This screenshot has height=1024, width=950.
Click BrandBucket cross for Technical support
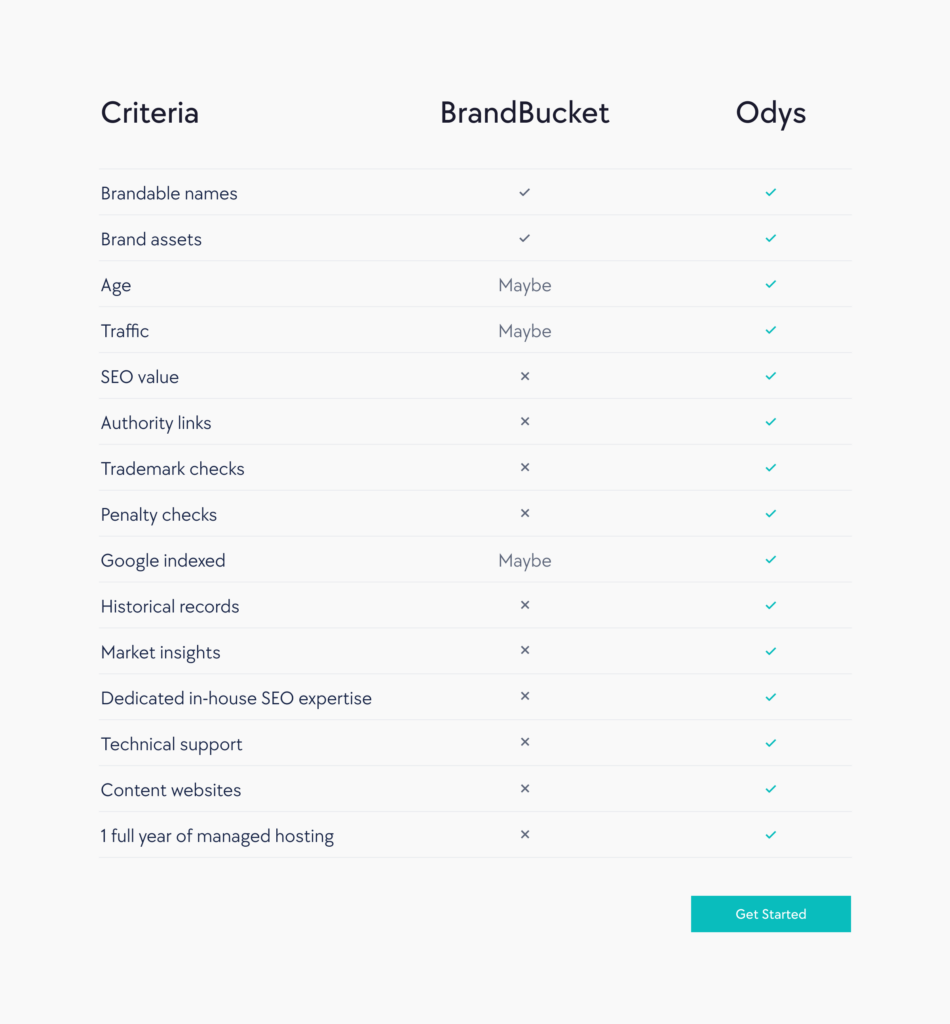[524, 743]
